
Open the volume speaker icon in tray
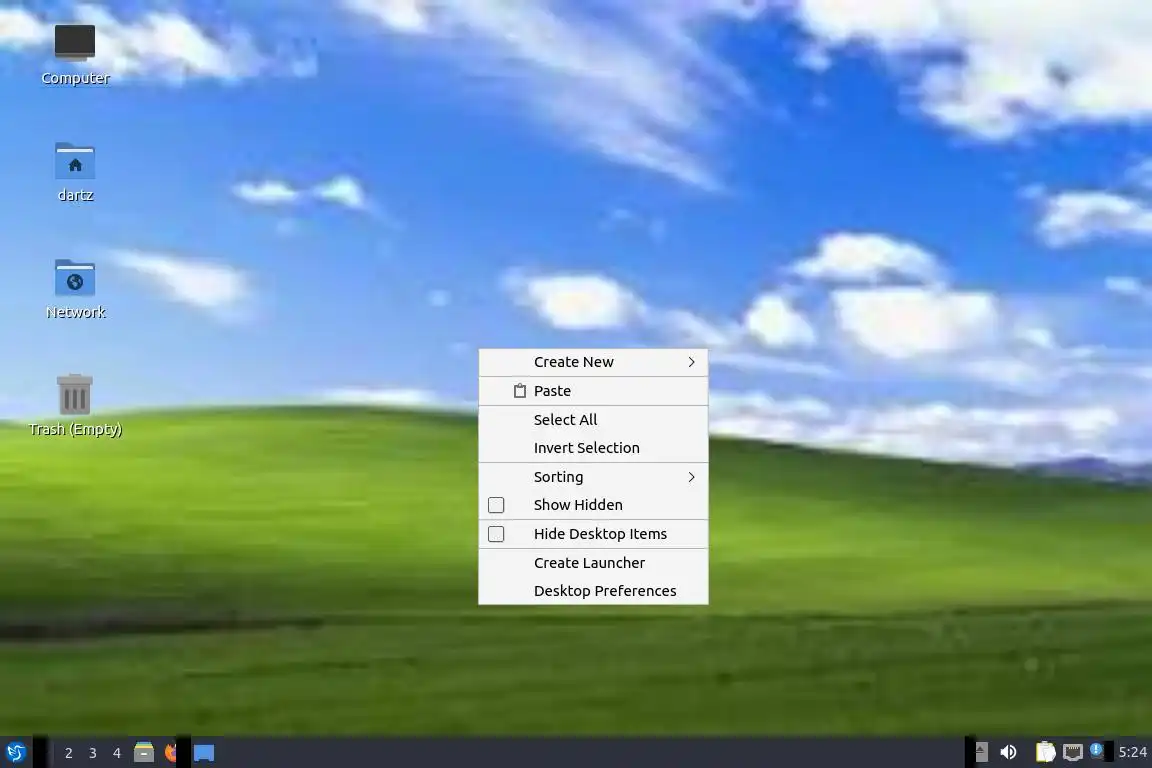click(1008, 752)
